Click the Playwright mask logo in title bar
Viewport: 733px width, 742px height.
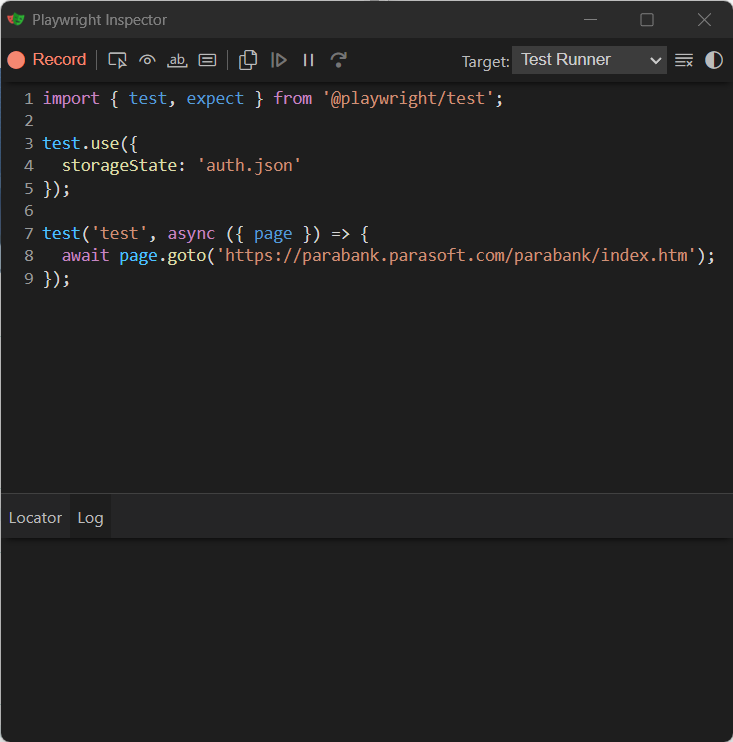click(x=16, y=19)
